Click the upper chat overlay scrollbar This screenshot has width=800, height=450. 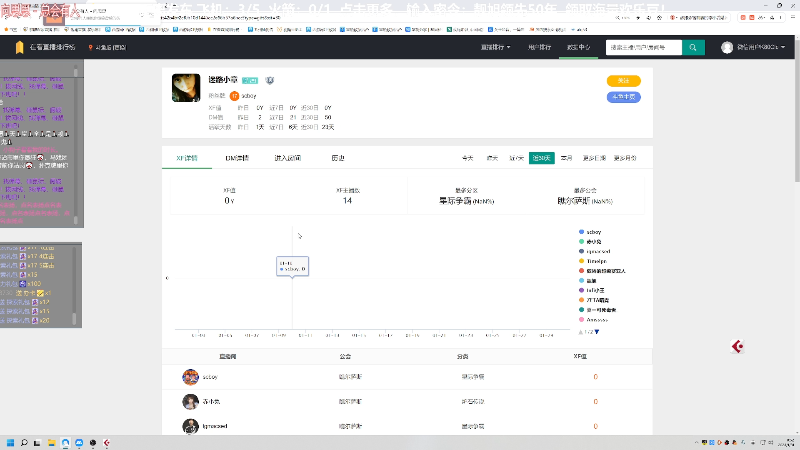coord(76,145)
